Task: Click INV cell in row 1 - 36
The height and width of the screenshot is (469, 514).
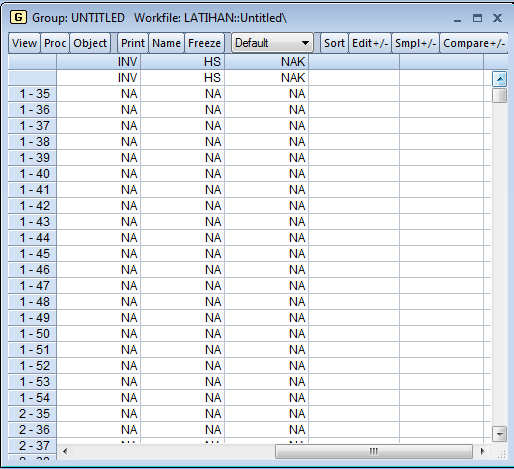Action: pyautogui.click(x=99, y=110)
